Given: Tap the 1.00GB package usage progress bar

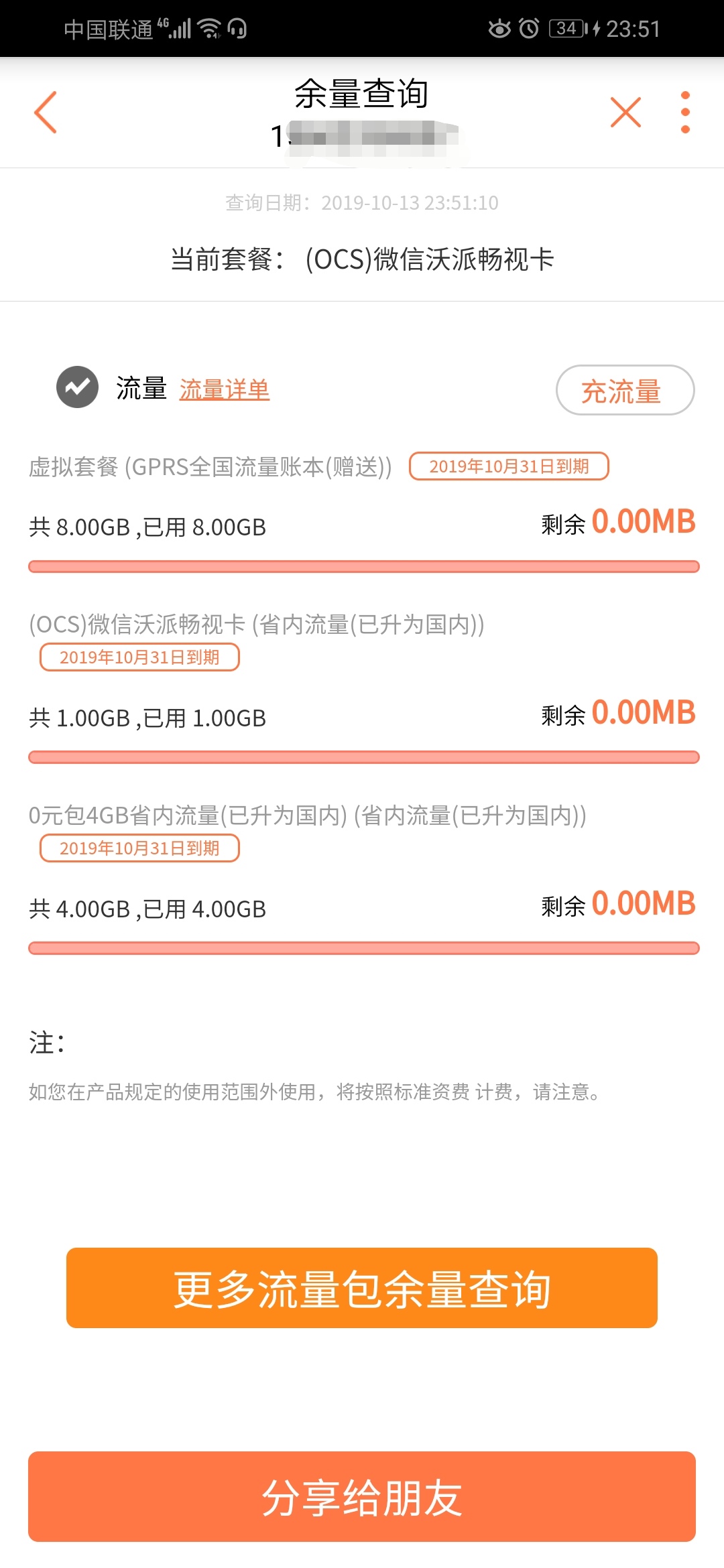Looking at the screenshot, I should point(363,757).
